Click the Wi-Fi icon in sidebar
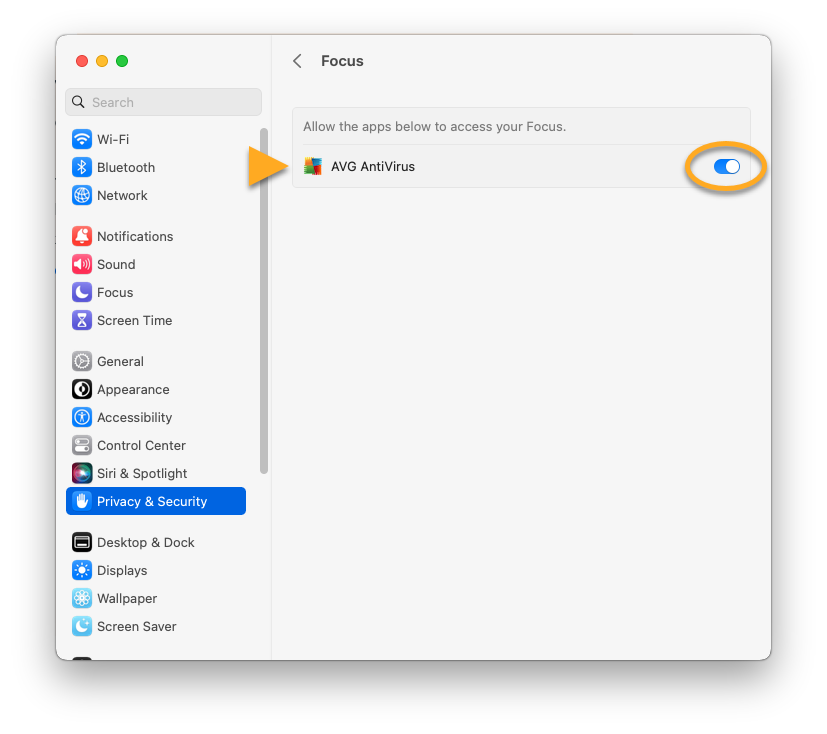Image resolution: width=827 pixels, height=734 pixels. pos(82,139)
